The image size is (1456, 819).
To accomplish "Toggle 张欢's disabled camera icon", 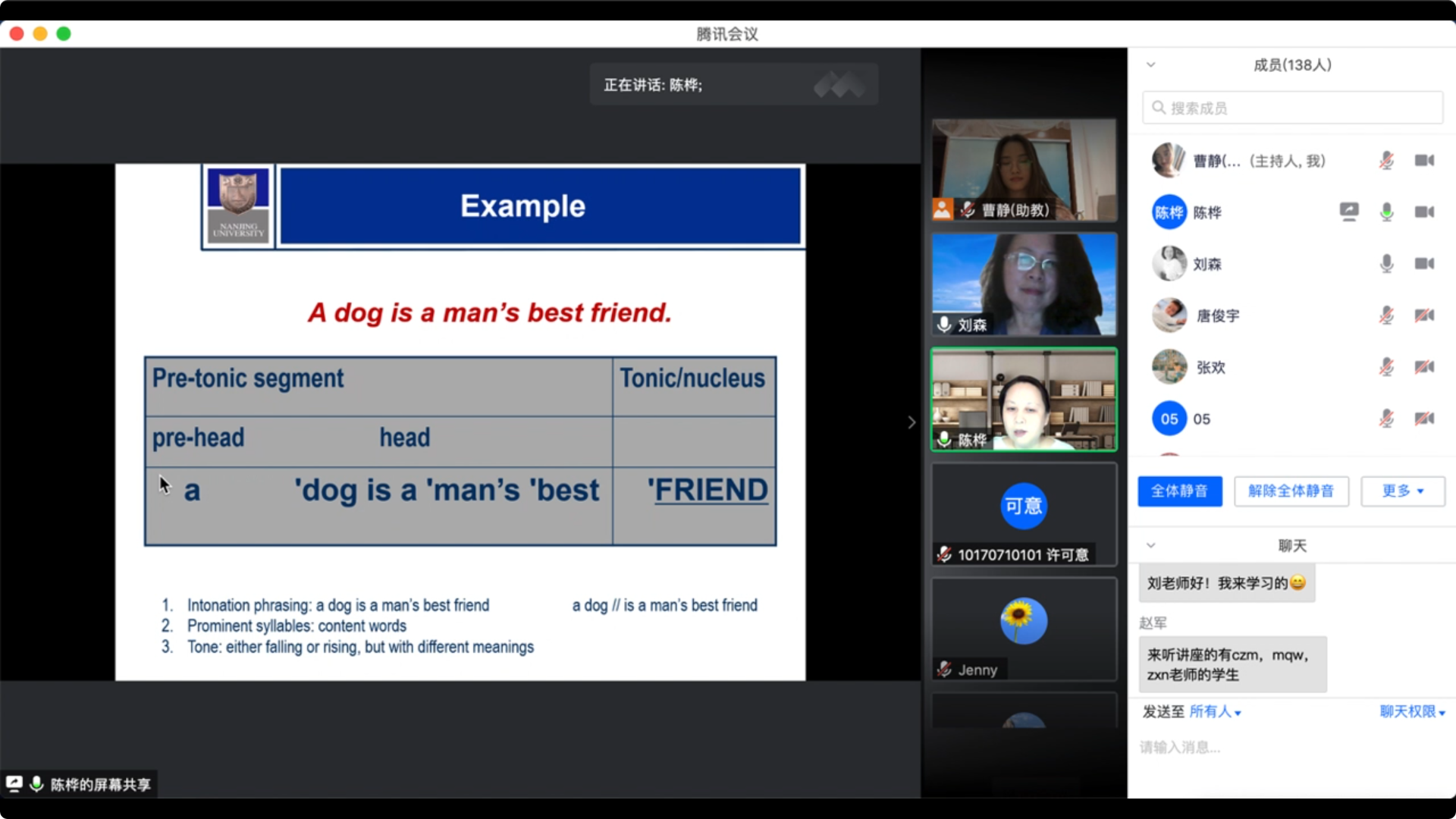I will click(1423, 367).
